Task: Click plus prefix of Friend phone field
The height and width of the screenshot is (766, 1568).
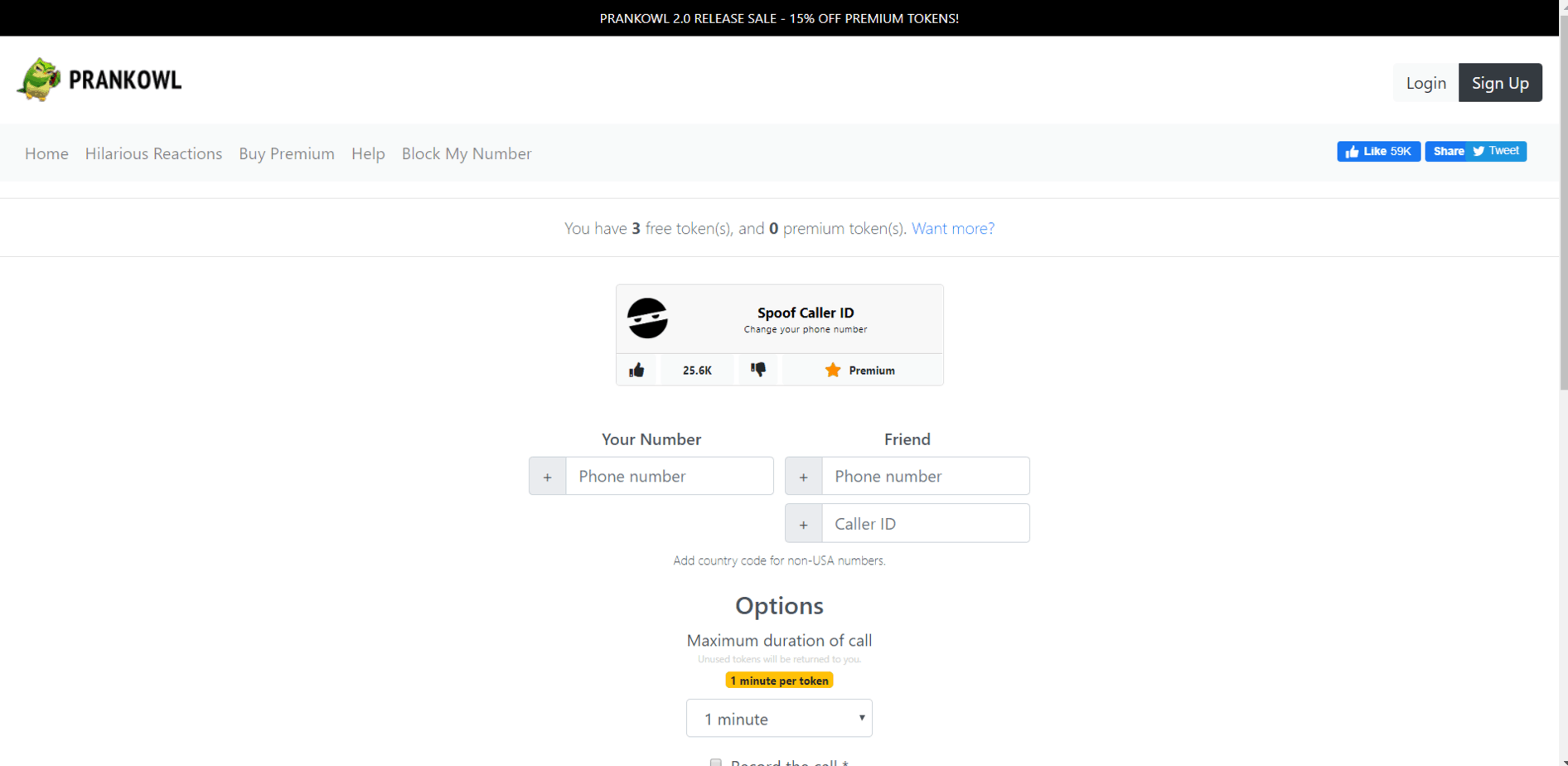Action: [803, 476]
